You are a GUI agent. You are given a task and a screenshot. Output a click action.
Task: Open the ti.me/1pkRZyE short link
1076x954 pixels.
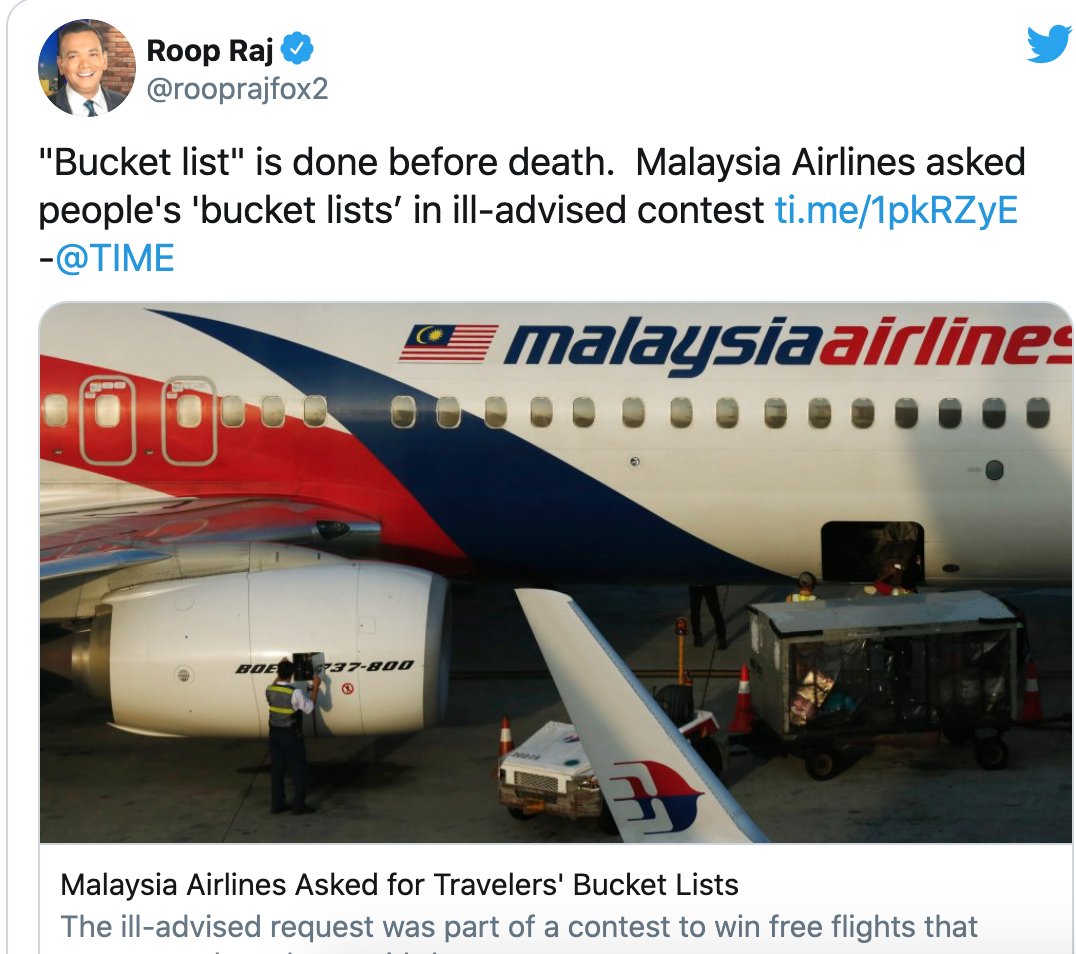click(896, 210)
